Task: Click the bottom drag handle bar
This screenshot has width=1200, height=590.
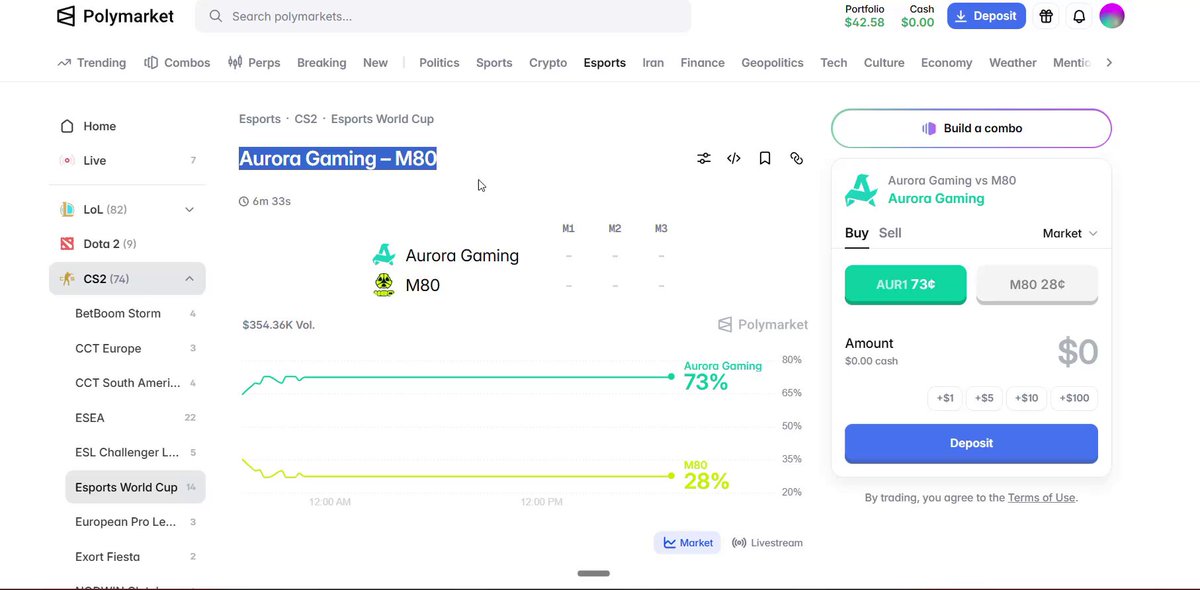Action: click(x=594, y=573)
